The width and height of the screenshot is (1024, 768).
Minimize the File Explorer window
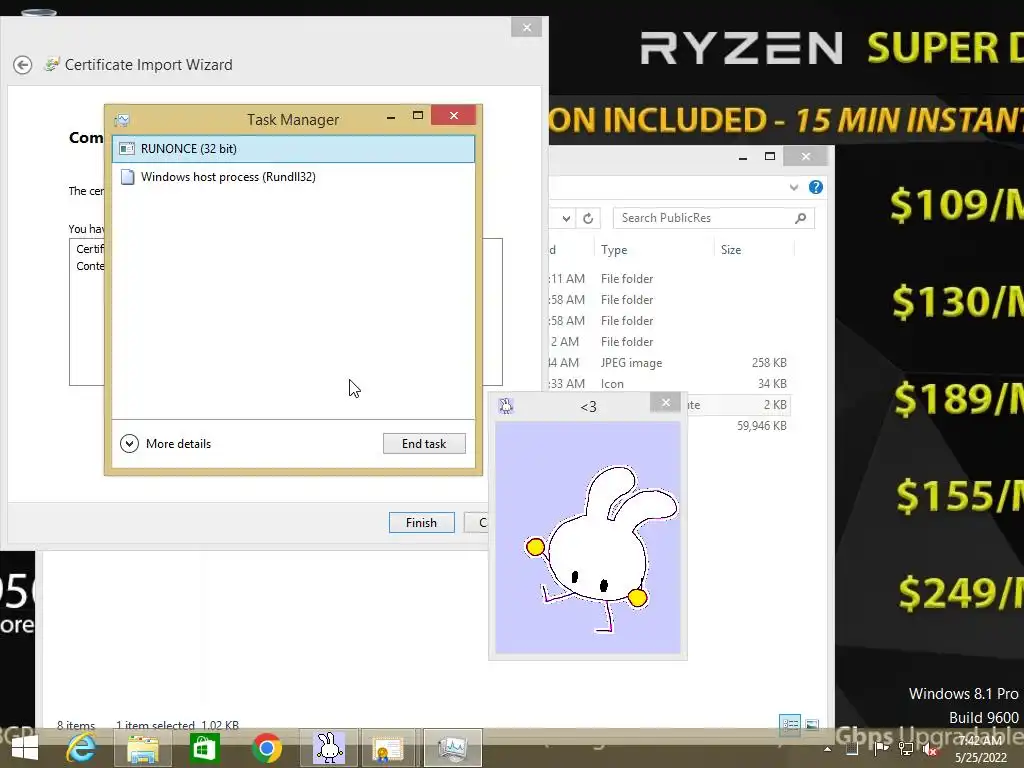point(743,157)
